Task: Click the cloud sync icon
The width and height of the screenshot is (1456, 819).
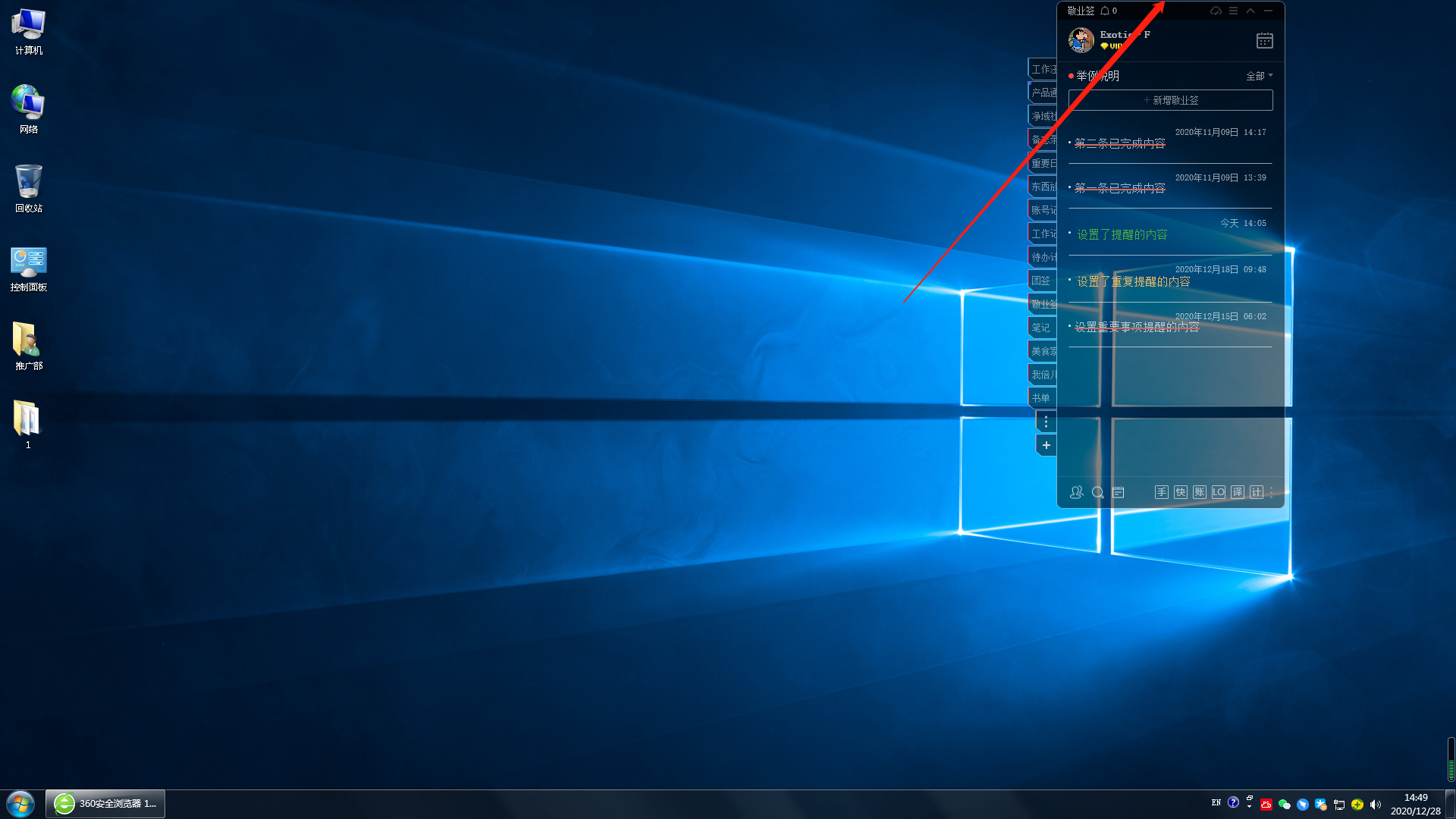Action: 1216,11
